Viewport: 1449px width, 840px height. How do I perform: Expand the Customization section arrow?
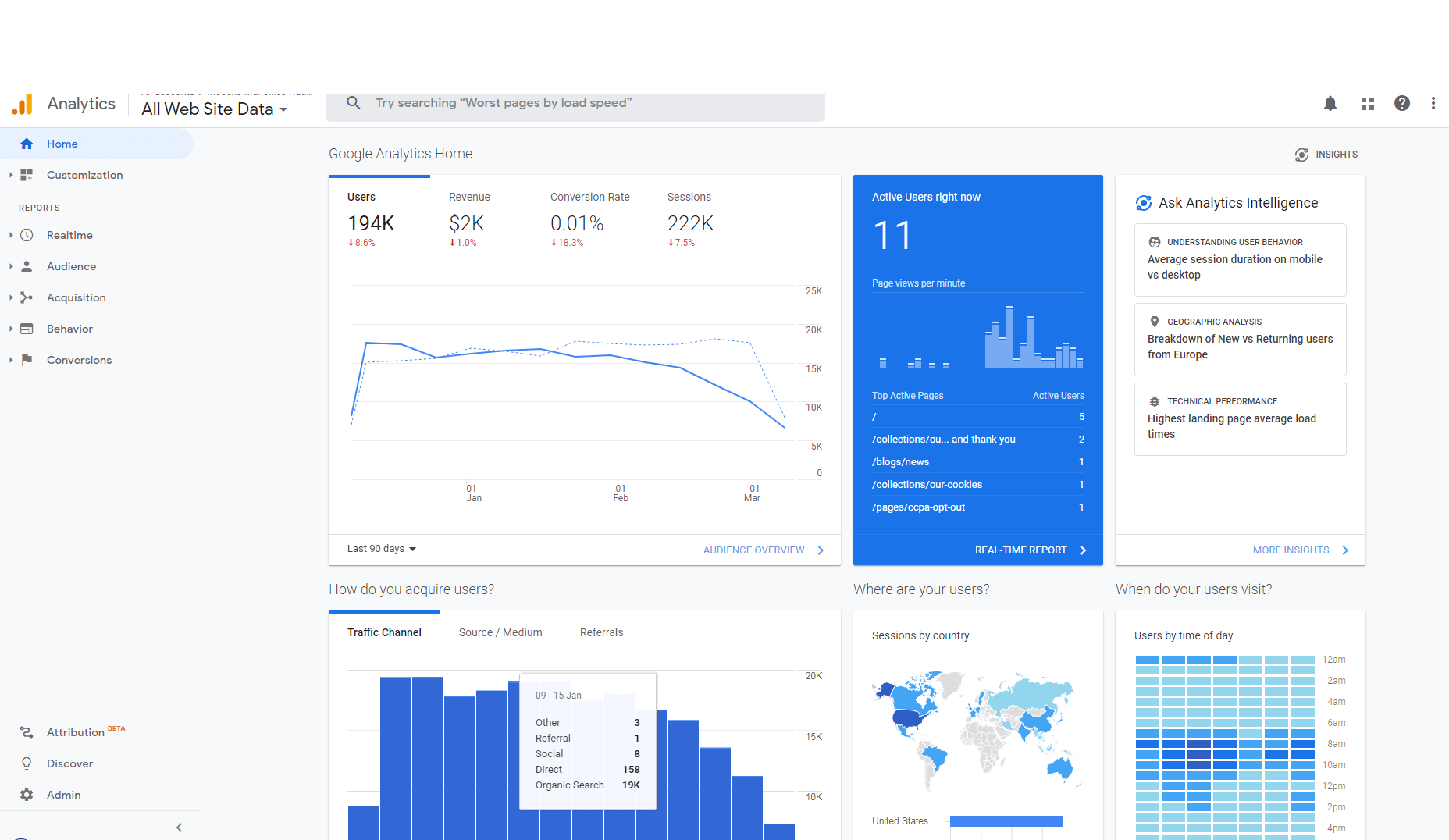tap(11, 175)
